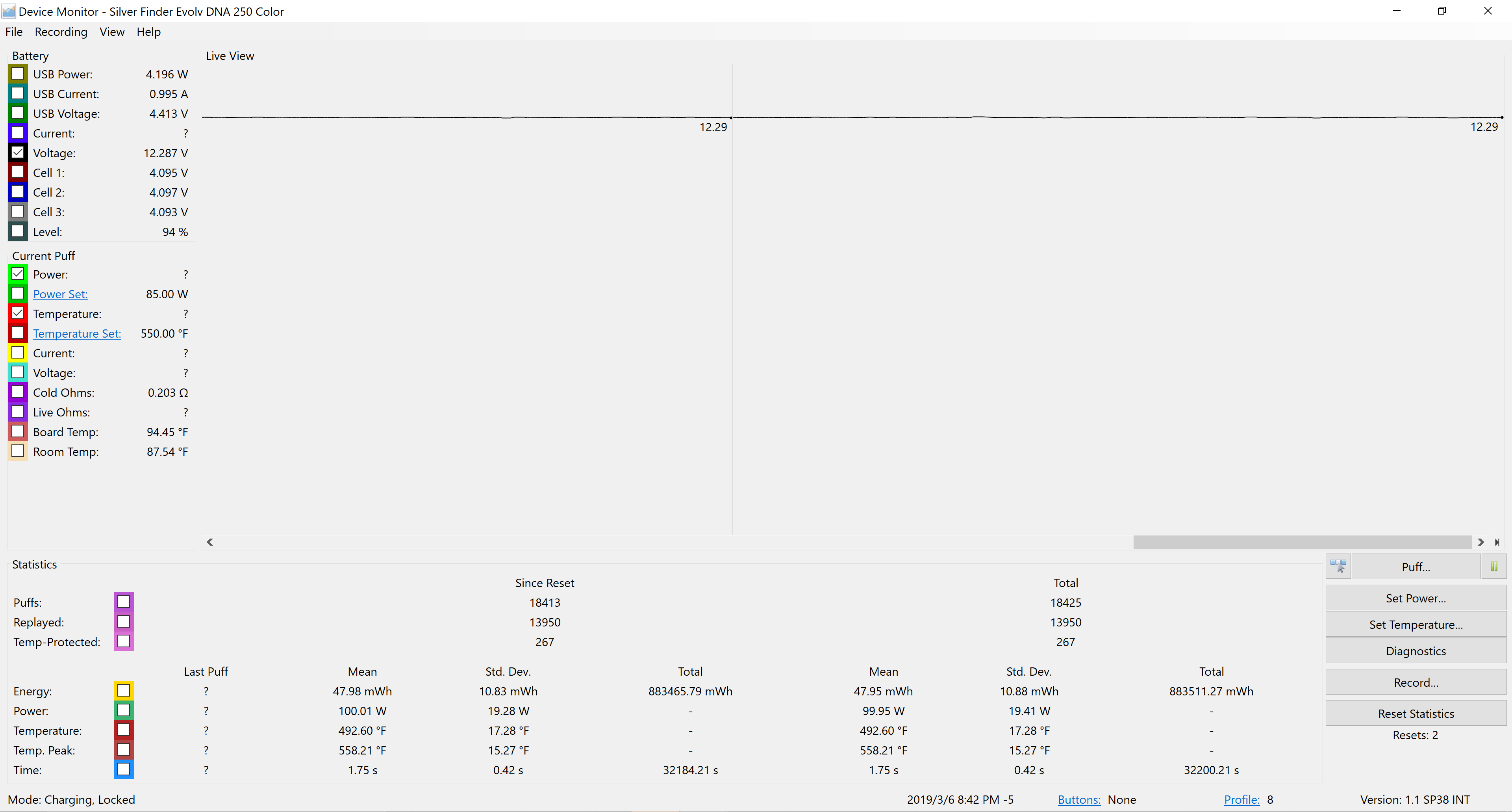
Task: Toggle the Current Puff Temperature checkbox
Action: 18,314
